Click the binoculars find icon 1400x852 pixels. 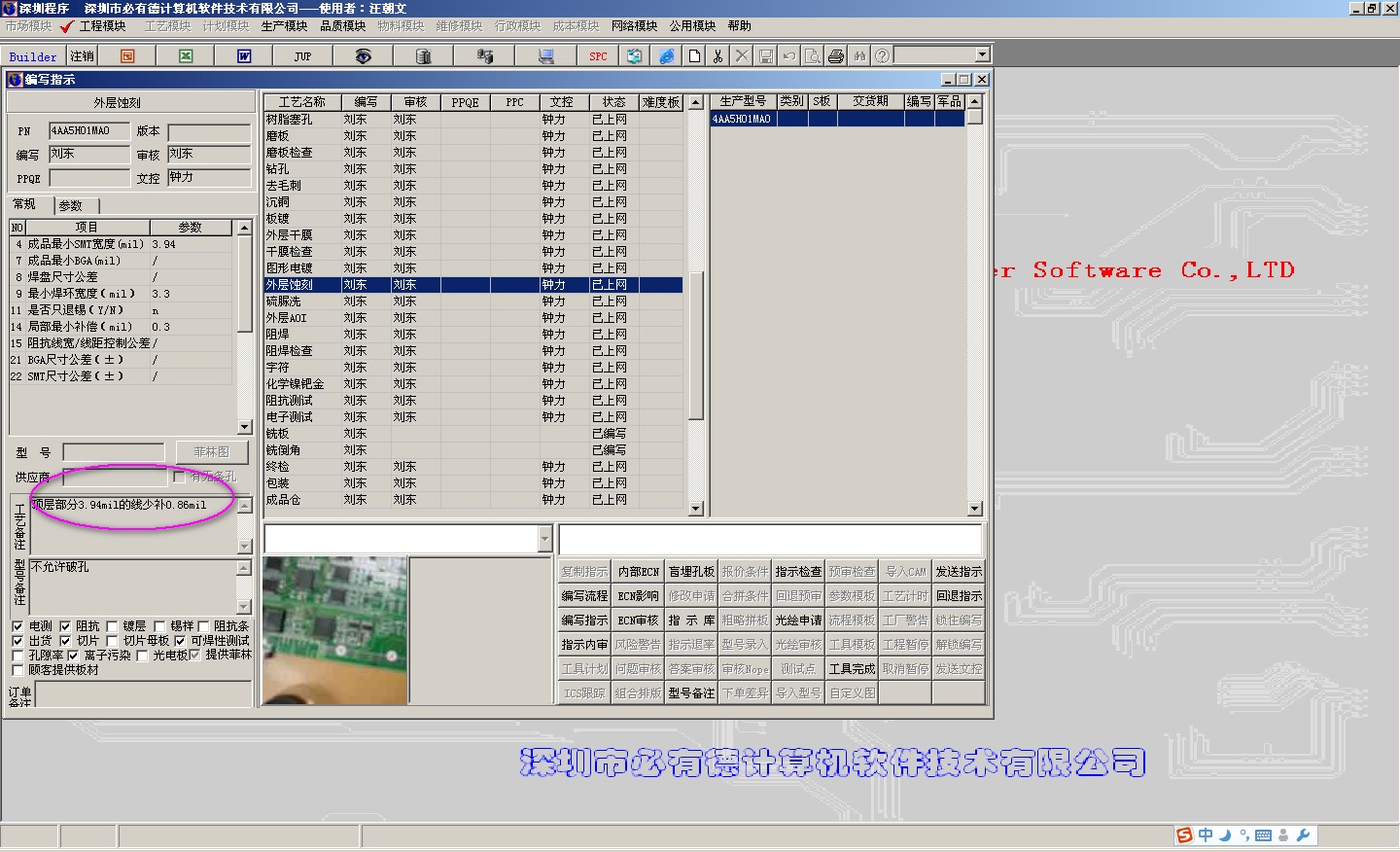(x=859, y=56)
